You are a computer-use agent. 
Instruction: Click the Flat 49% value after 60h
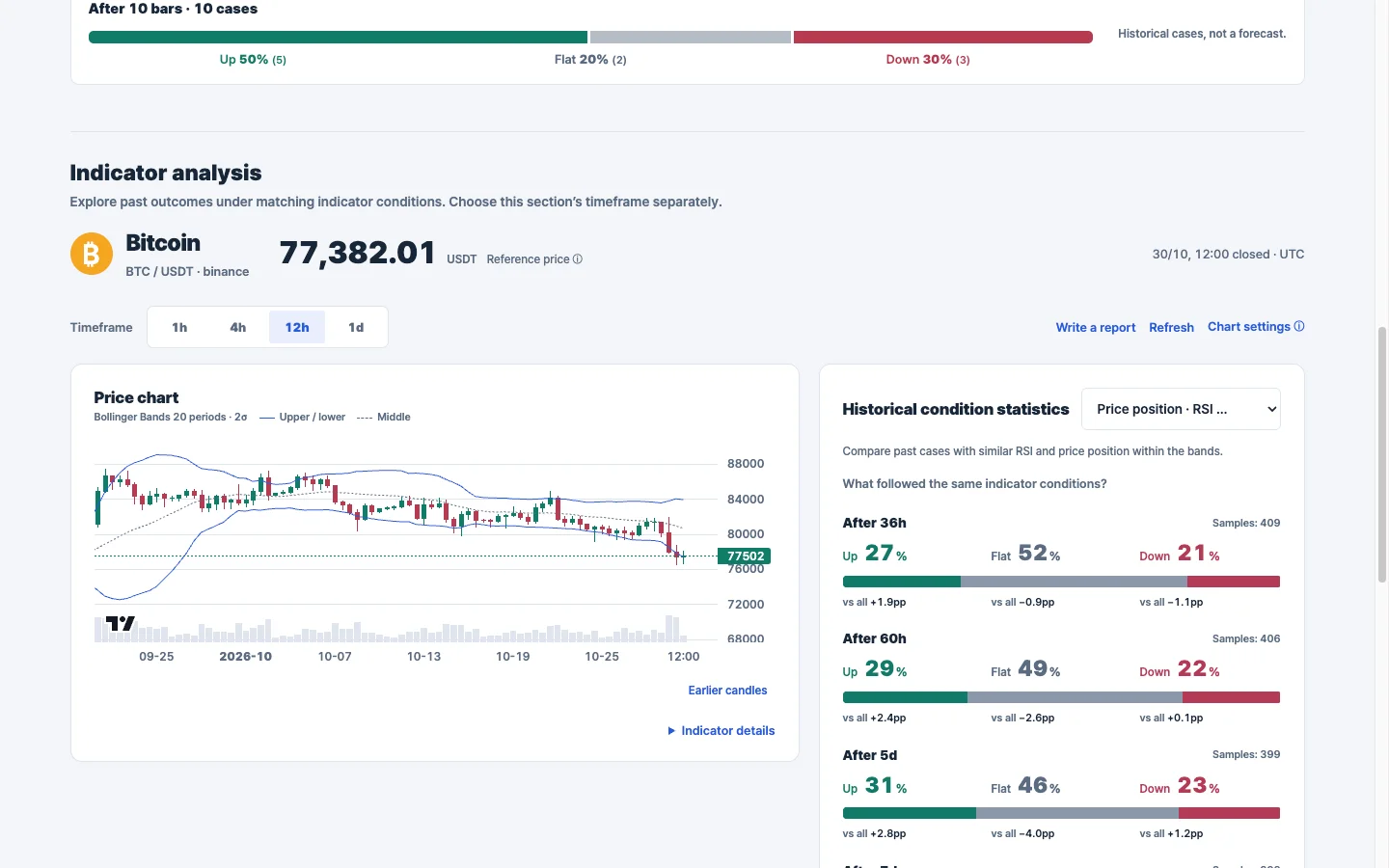point(1025,669)
